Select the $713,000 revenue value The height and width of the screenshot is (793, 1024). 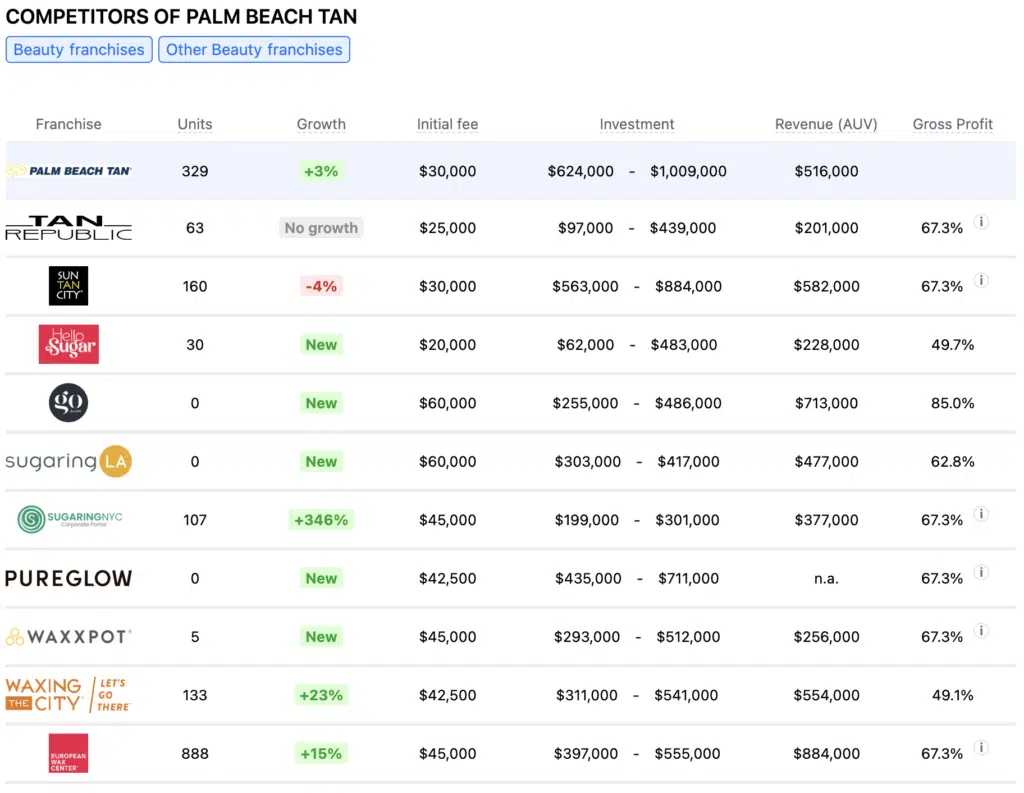pyautogui.click(x=826, y=403)
